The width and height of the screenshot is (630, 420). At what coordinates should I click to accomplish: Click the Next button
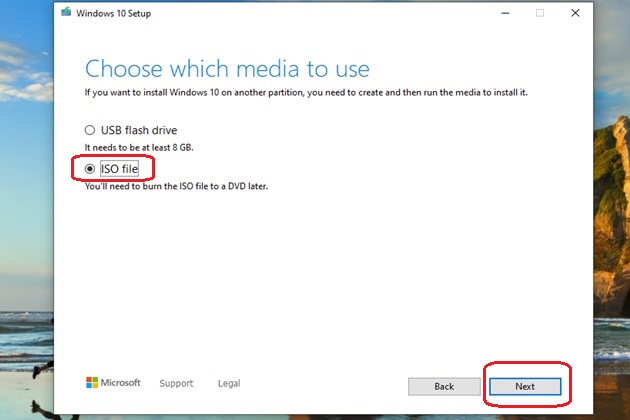pos(525,387)
